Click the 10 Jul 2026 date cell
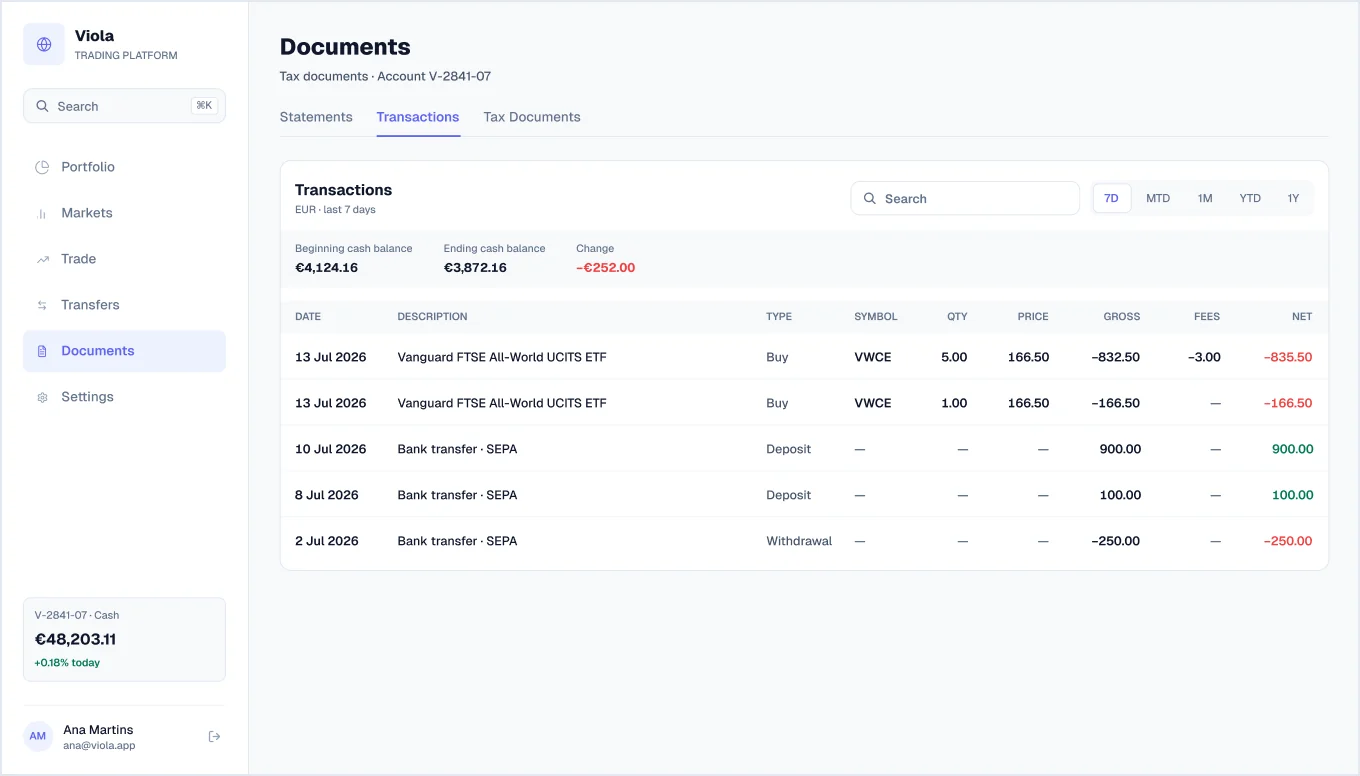Viewport: 1360px width, 776px height. [331, 449]
